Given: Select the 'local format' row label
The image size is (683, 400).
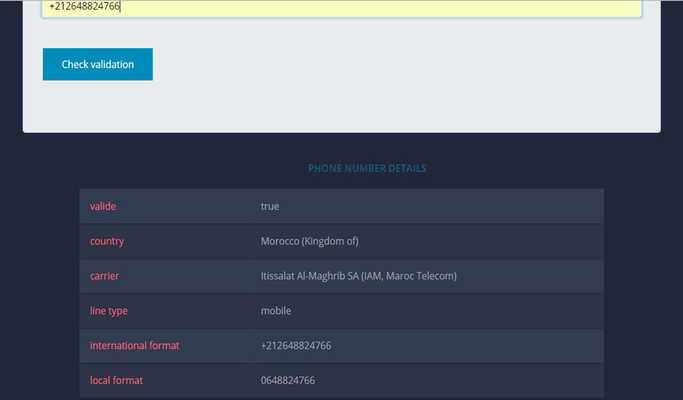Looking at the screenshot, I should tap(116, 381).
